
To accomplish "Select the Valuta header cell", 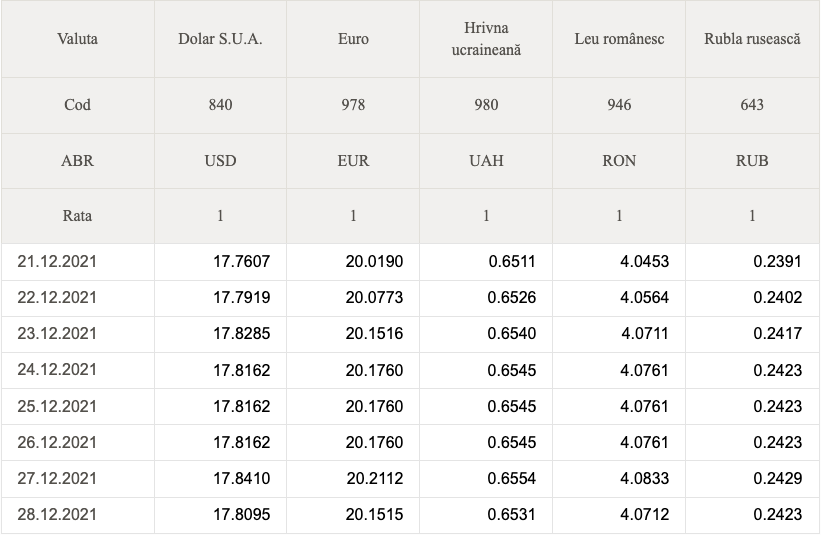I will coord(77,39).
